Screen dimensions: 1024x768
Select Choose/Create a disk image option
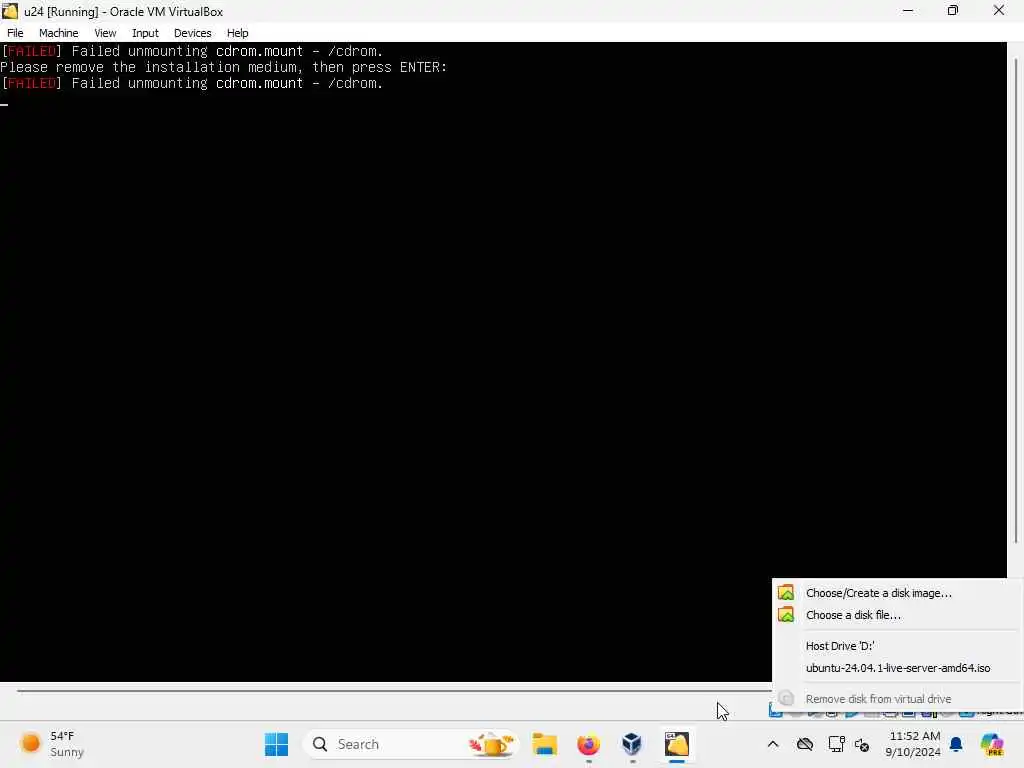[878, 593]
